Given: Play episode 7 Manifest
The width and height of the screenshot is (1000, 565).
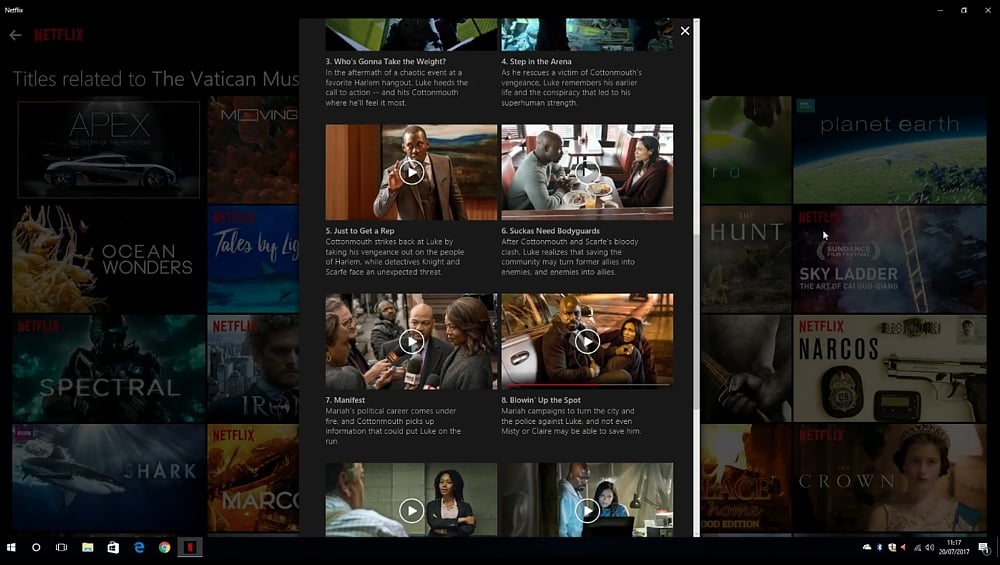Looking at the screenshot, I should pos(411,342).
